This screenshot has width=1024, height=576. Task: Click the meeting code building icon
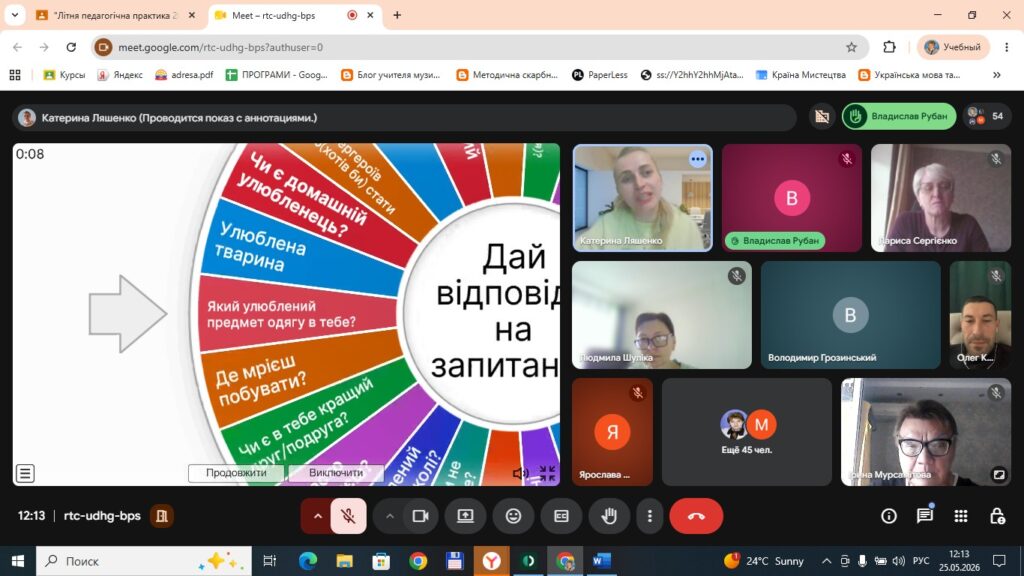click(x=161, y=516)
